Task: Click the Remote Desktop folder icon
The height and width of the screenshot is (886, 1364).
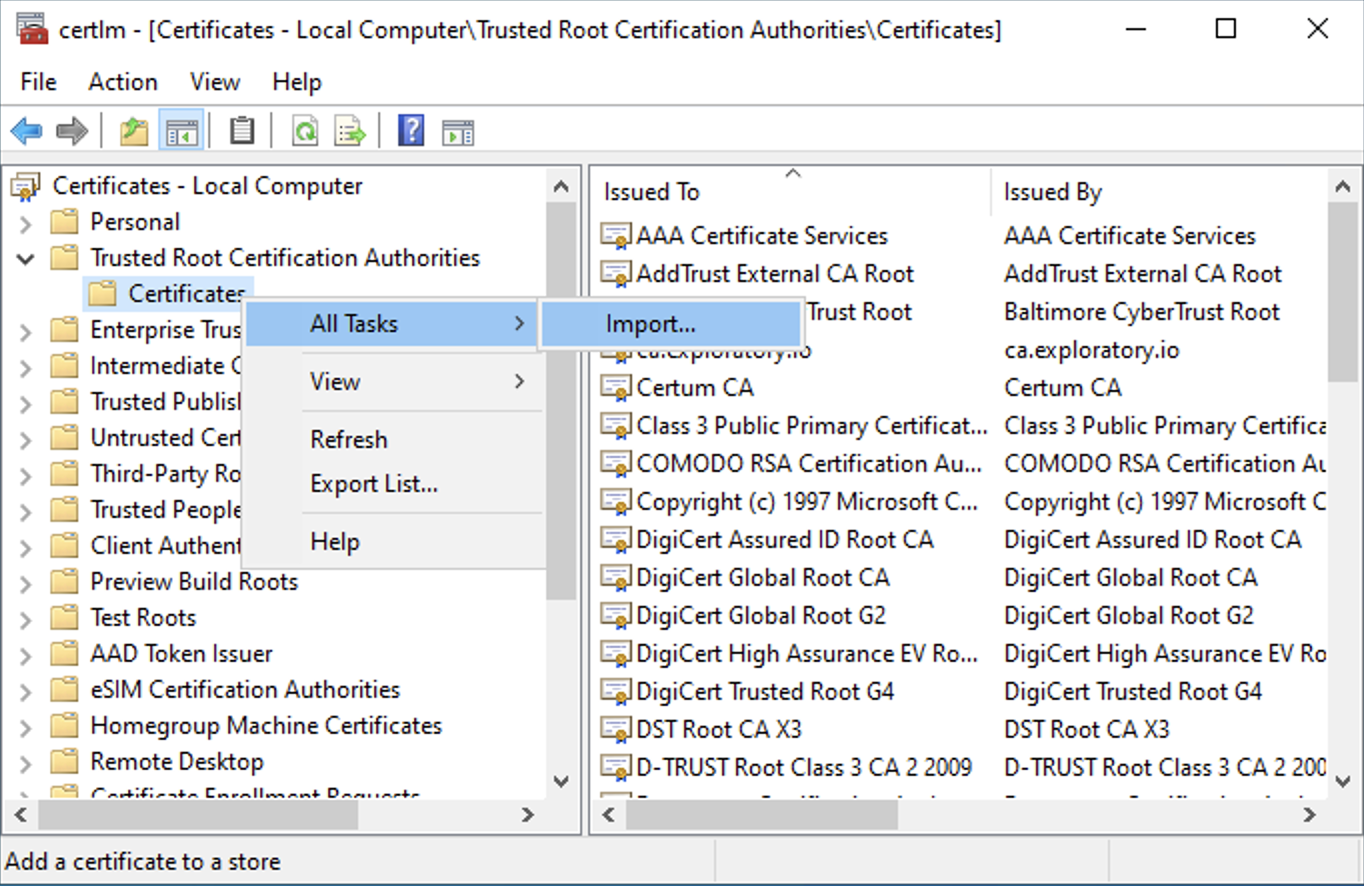Action: [x=65, y=761]
